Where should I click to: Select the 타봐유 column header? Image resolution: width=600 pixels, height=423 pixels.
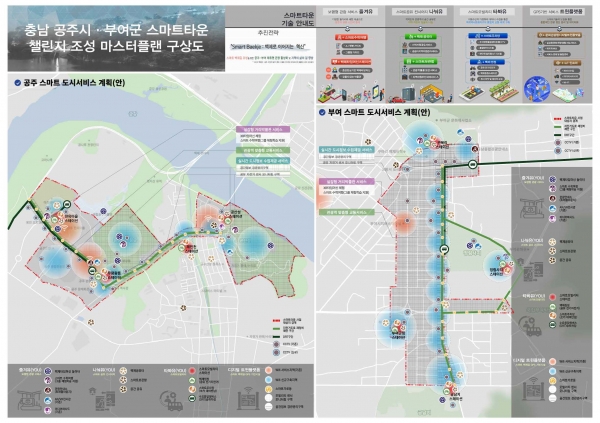pyautogui.click(x=486, y=12)
